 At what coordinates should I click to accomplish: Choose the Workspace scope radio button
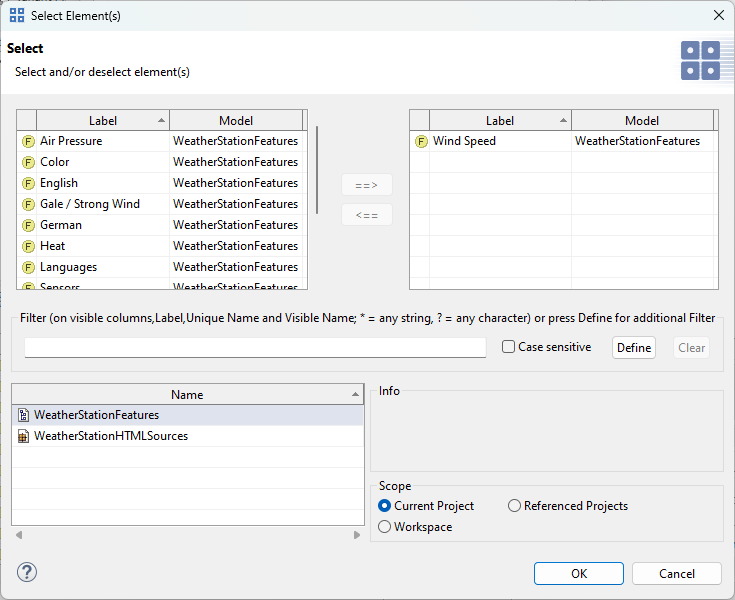[x=385, y=527]
